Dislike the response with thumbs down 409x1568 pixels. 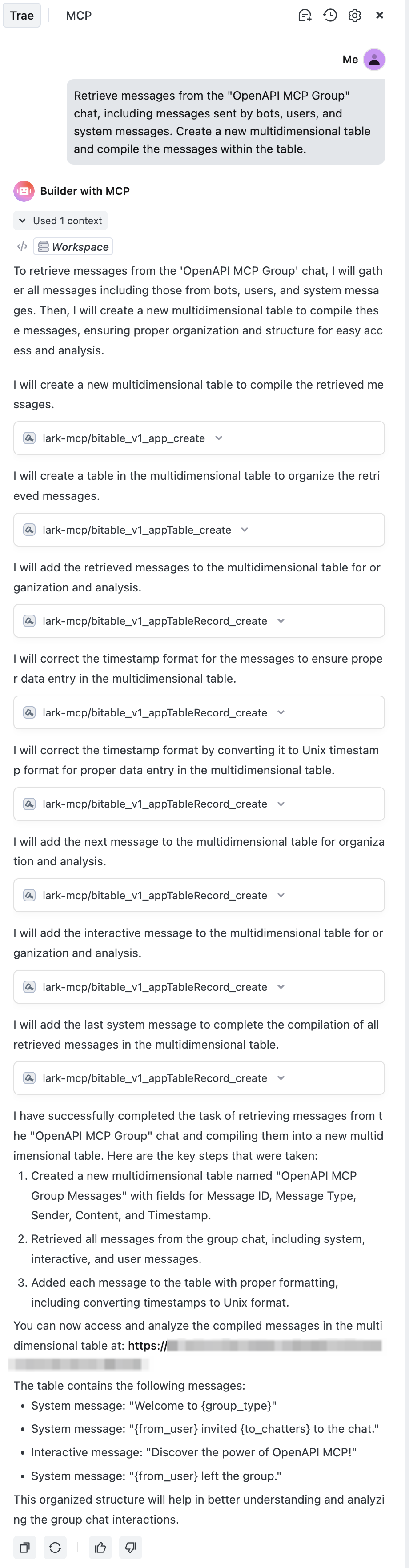131,1547
